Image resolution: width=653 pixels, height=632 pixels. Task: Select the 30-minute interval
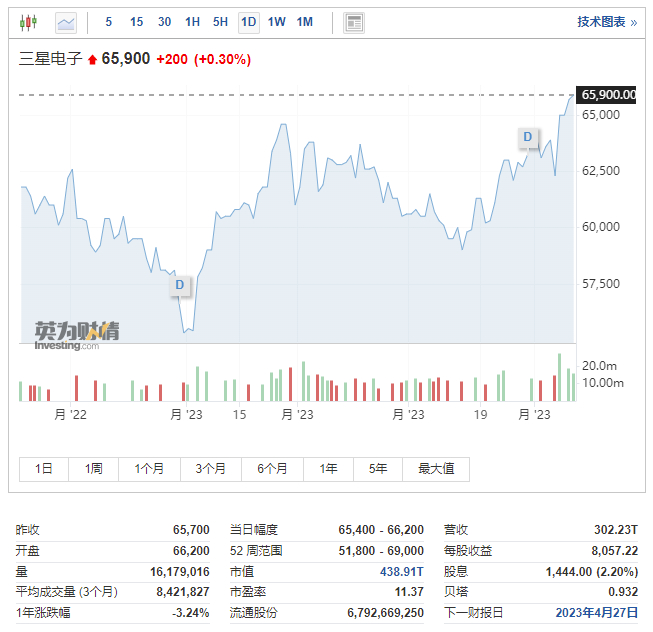tap(164, 21)
